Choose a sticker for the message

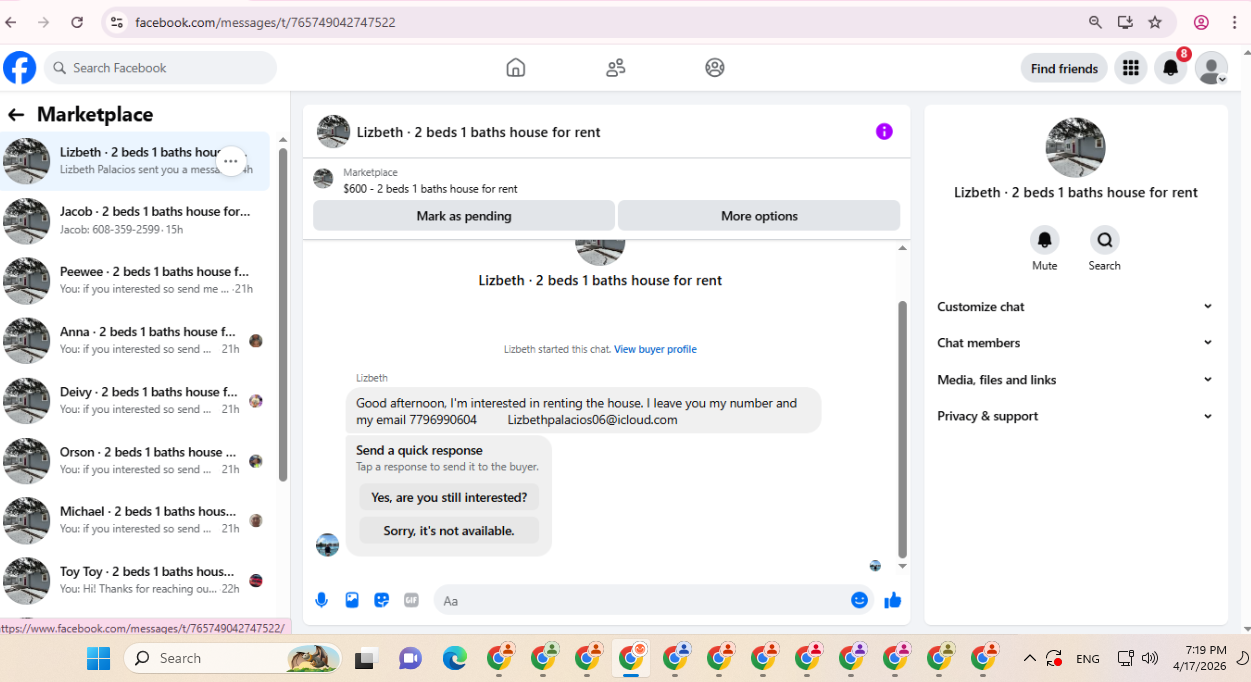pyautogui.click(x=381, y=600)
